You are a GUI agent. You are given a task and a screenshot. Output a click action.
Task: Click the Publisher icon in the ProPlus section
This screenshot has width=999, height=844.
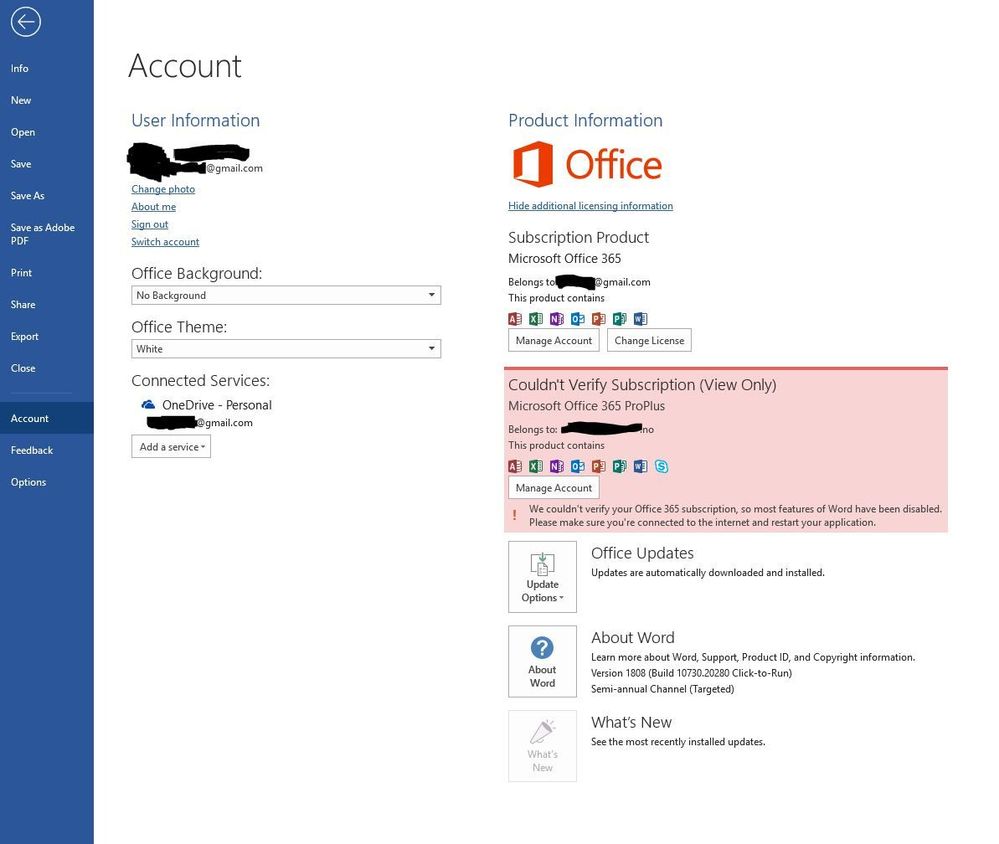click(x=619, y=466)
